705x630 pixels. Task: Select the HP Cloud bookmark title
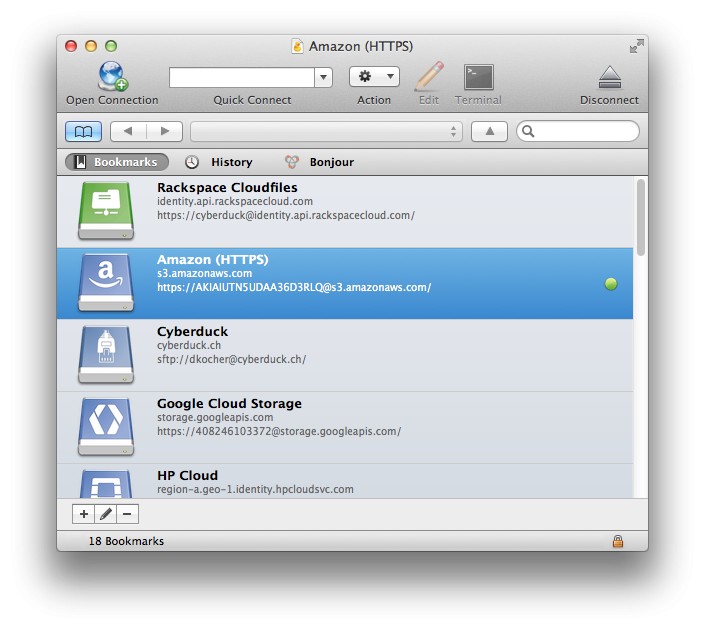(x=187, y=475)
